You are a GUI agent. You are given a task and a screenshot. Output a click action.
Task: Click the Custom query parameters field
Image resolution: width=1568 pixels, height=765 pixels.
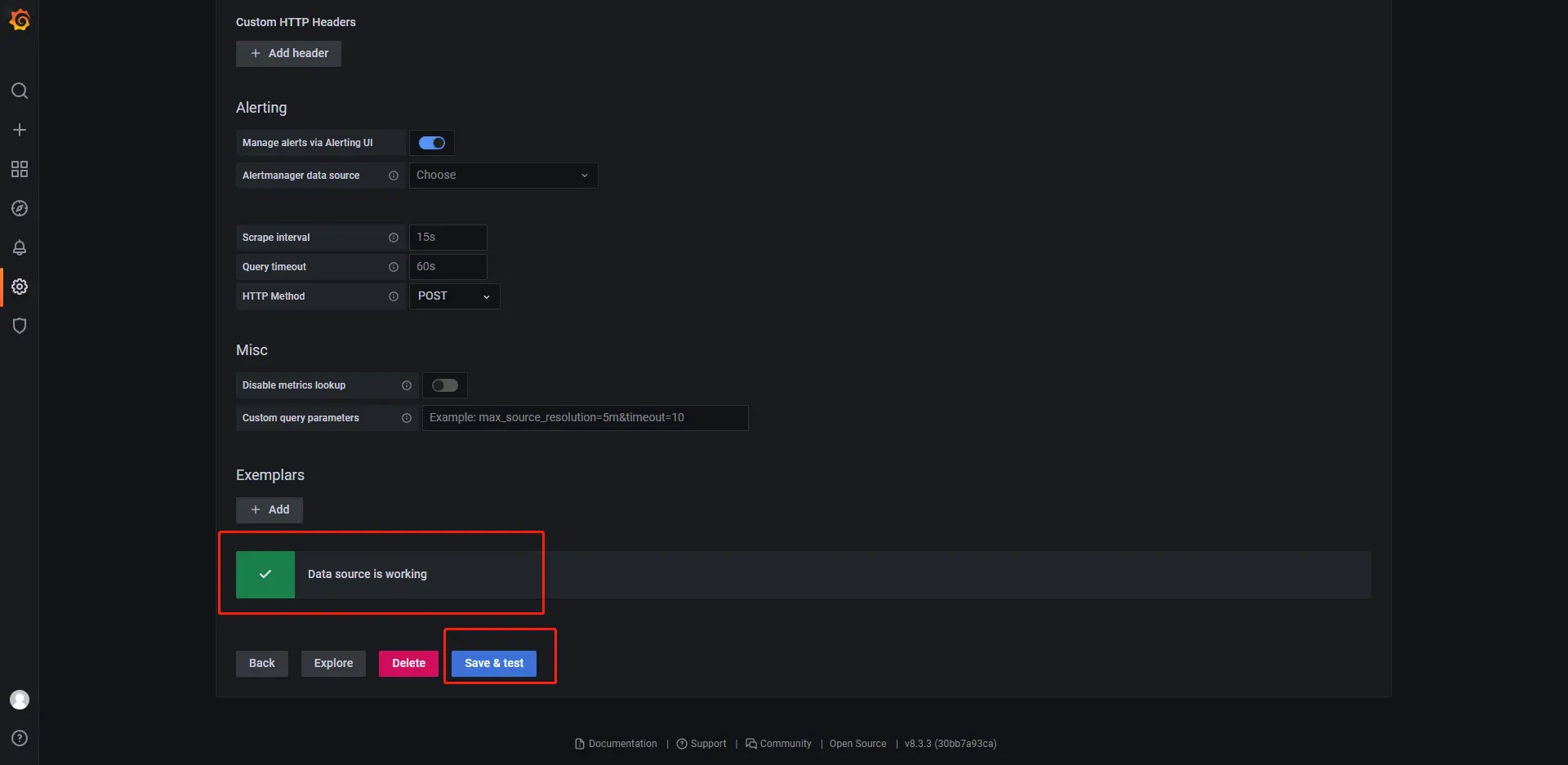585,418
